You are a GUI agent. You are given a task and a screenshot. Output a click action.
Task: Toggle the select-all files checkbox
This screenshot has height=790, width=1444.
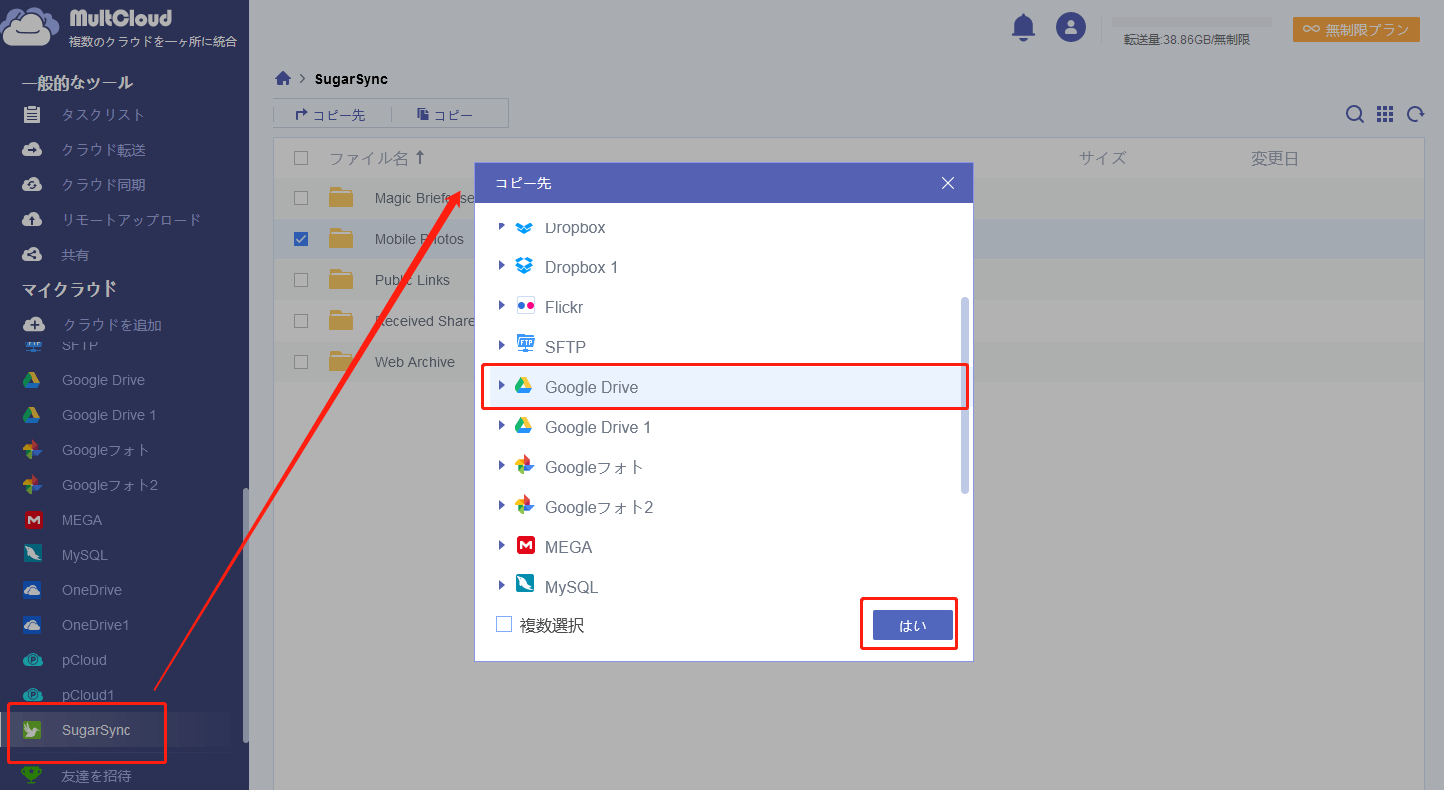301,158
